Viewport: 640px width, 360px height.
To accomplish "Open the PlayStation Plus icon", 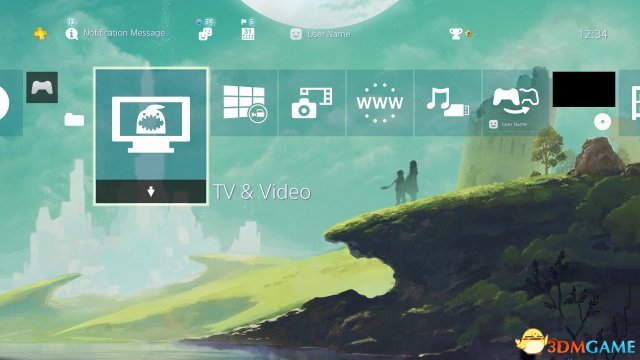I will [x=40, y=33].
